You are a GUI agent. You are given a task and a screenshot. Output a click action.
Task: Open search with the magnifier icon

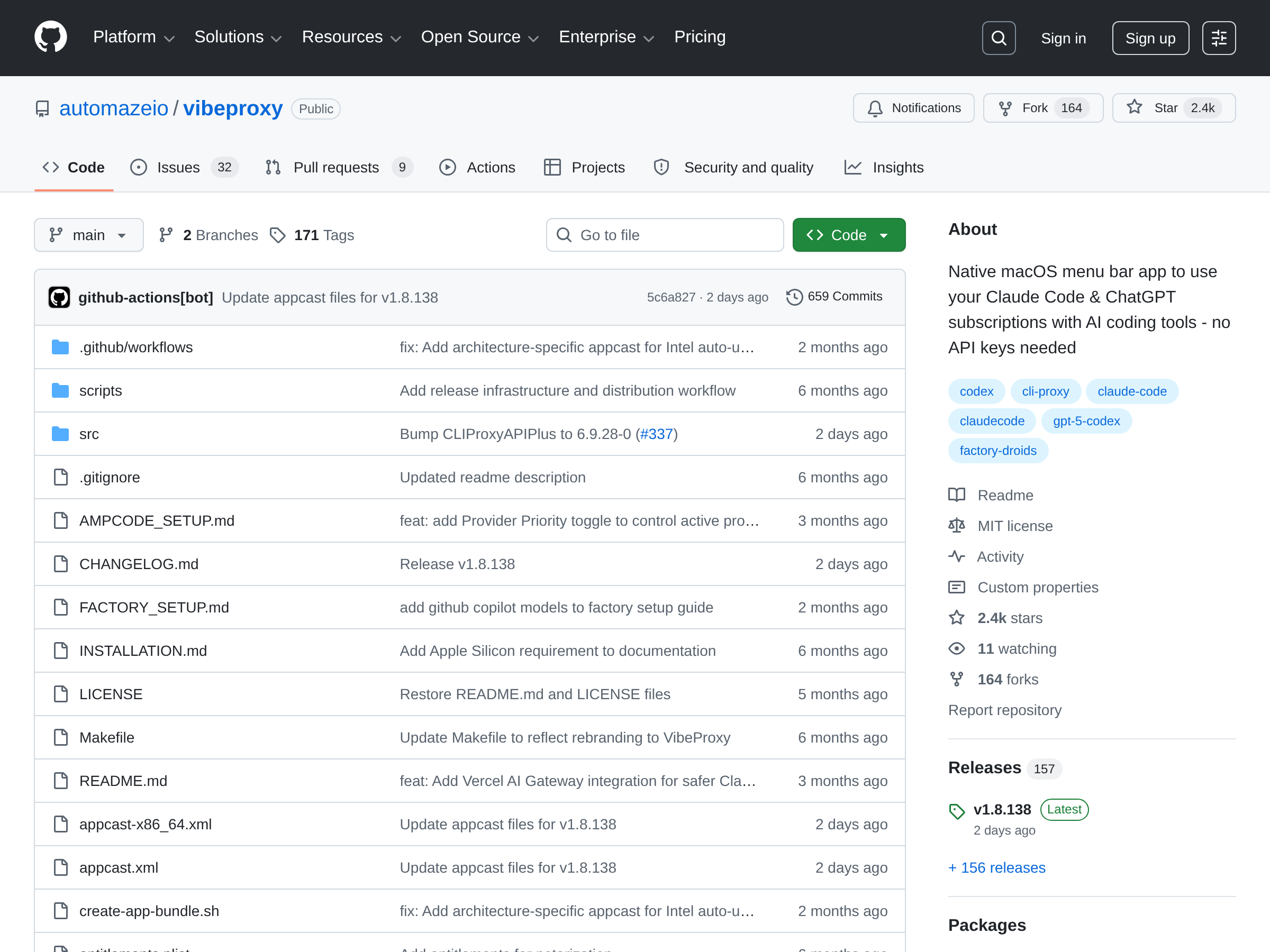click(x=999, y=38)
